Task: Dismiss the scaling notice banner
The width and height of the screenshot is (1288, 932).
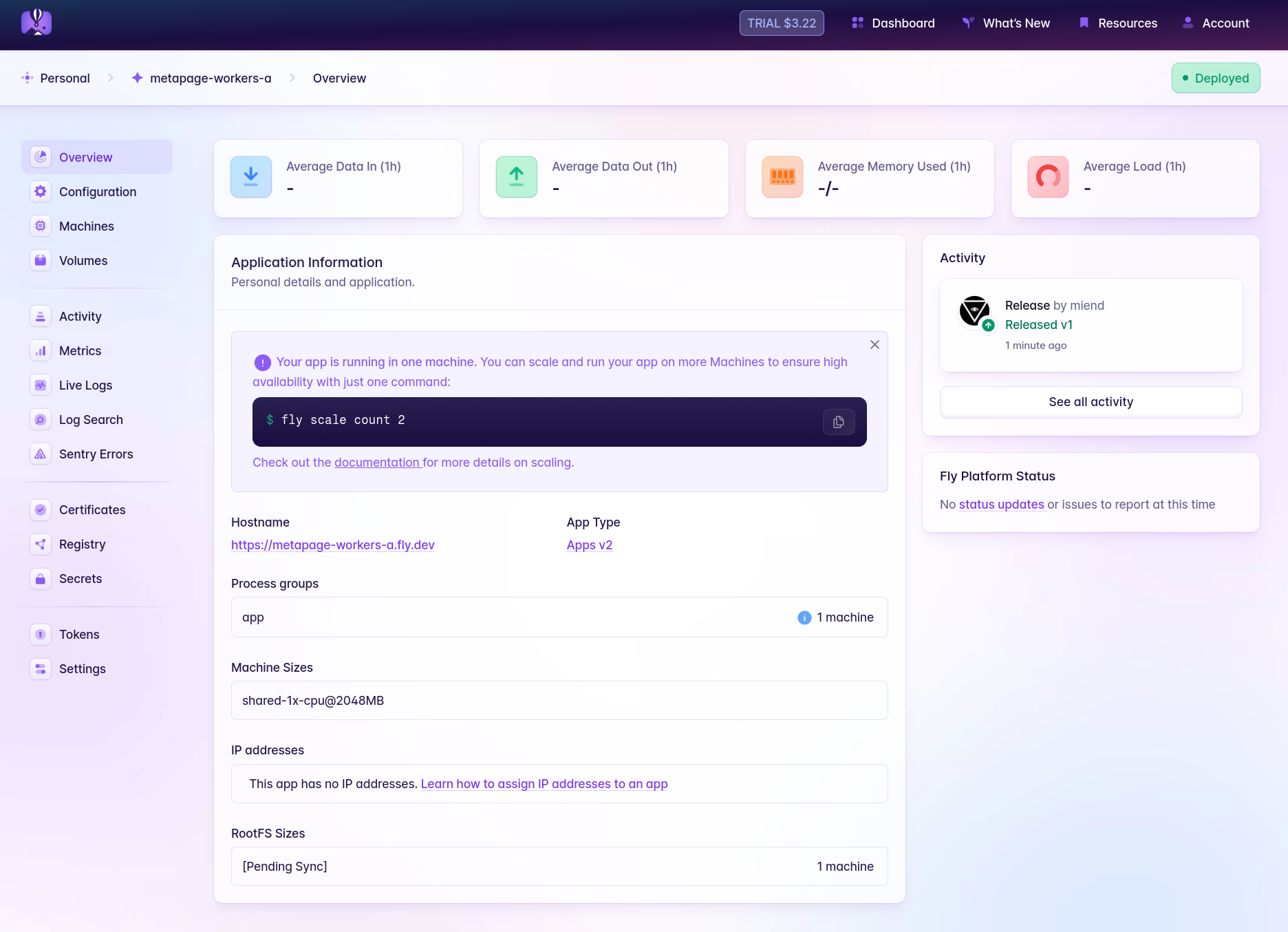Action: click(x=874, y=345)
